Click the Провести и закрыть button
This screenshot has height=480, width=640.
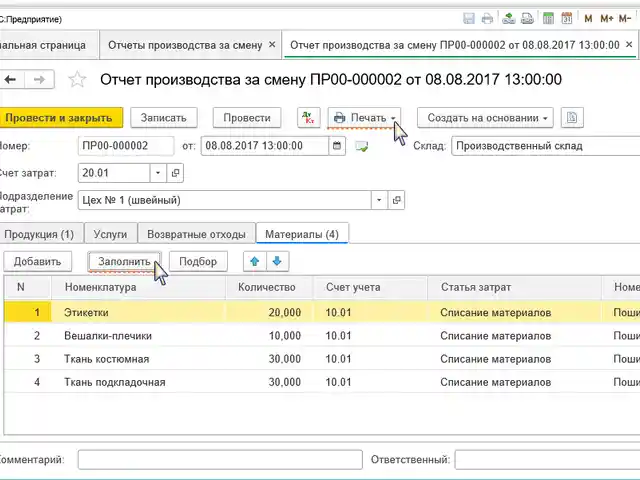tap(59, 118)
